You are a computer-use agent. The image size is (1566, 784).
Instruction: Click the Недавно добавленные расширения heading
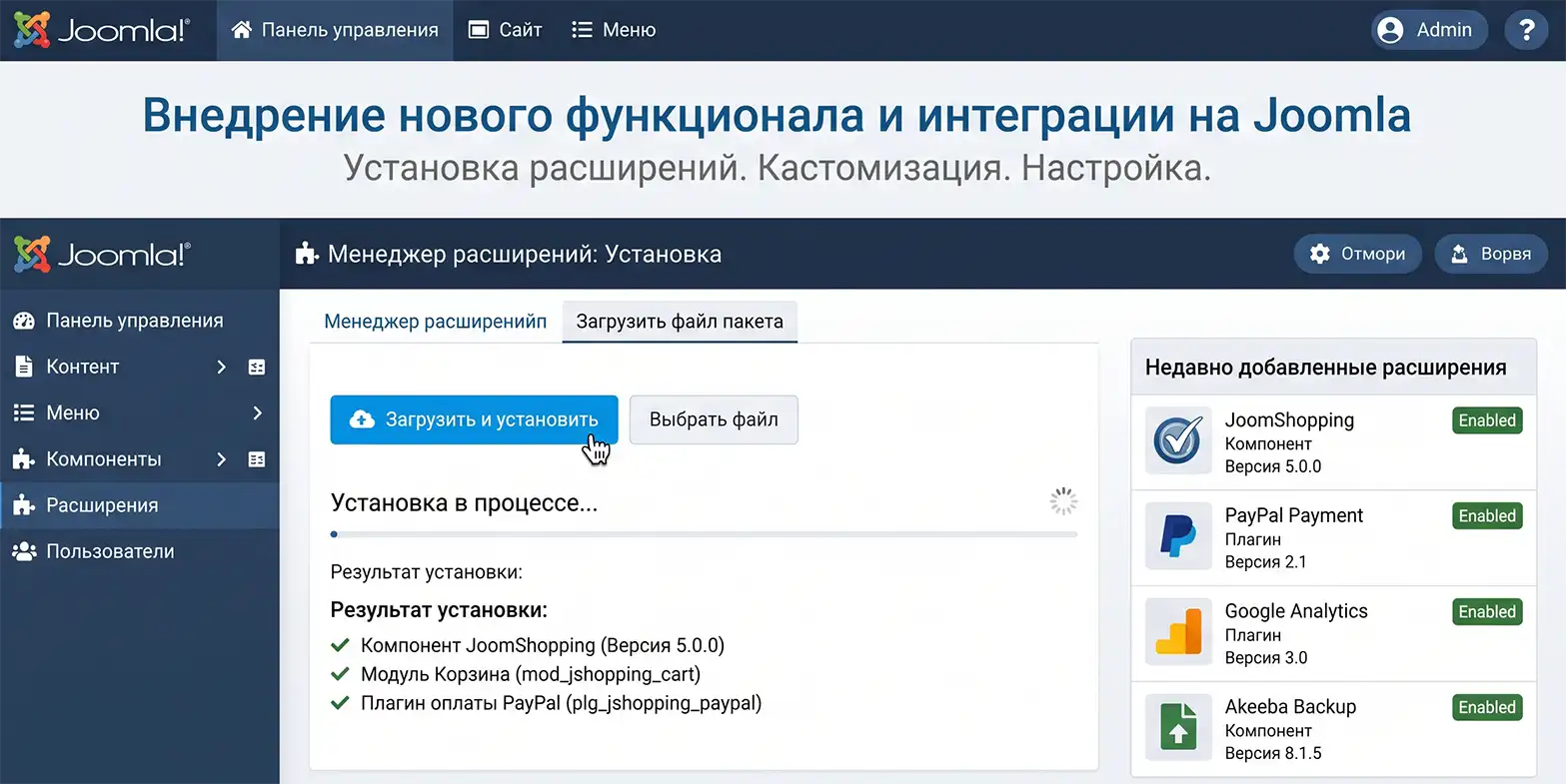(x=1326, y=368)
